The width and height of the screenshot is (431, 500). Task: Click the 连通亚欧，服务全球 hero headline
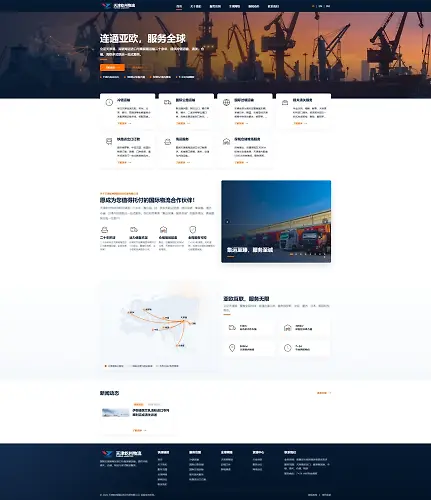pyautogui.click(x=143, y=39)
